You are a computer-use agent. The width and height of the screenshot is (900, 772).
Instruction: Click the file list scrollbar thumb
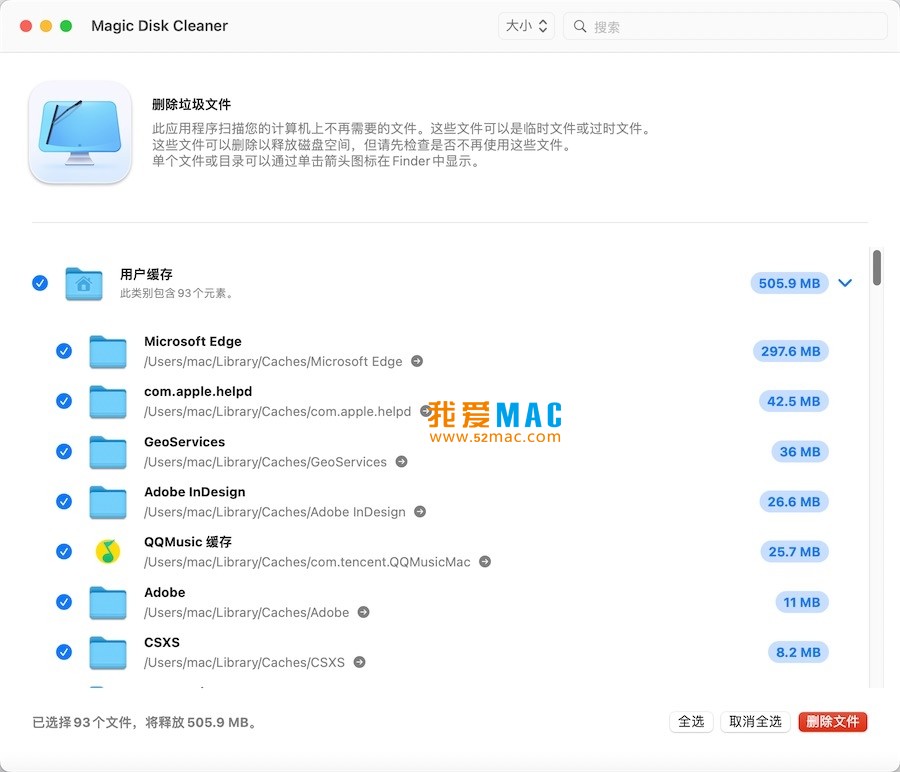pyautogui.click(x=876, y=267)
